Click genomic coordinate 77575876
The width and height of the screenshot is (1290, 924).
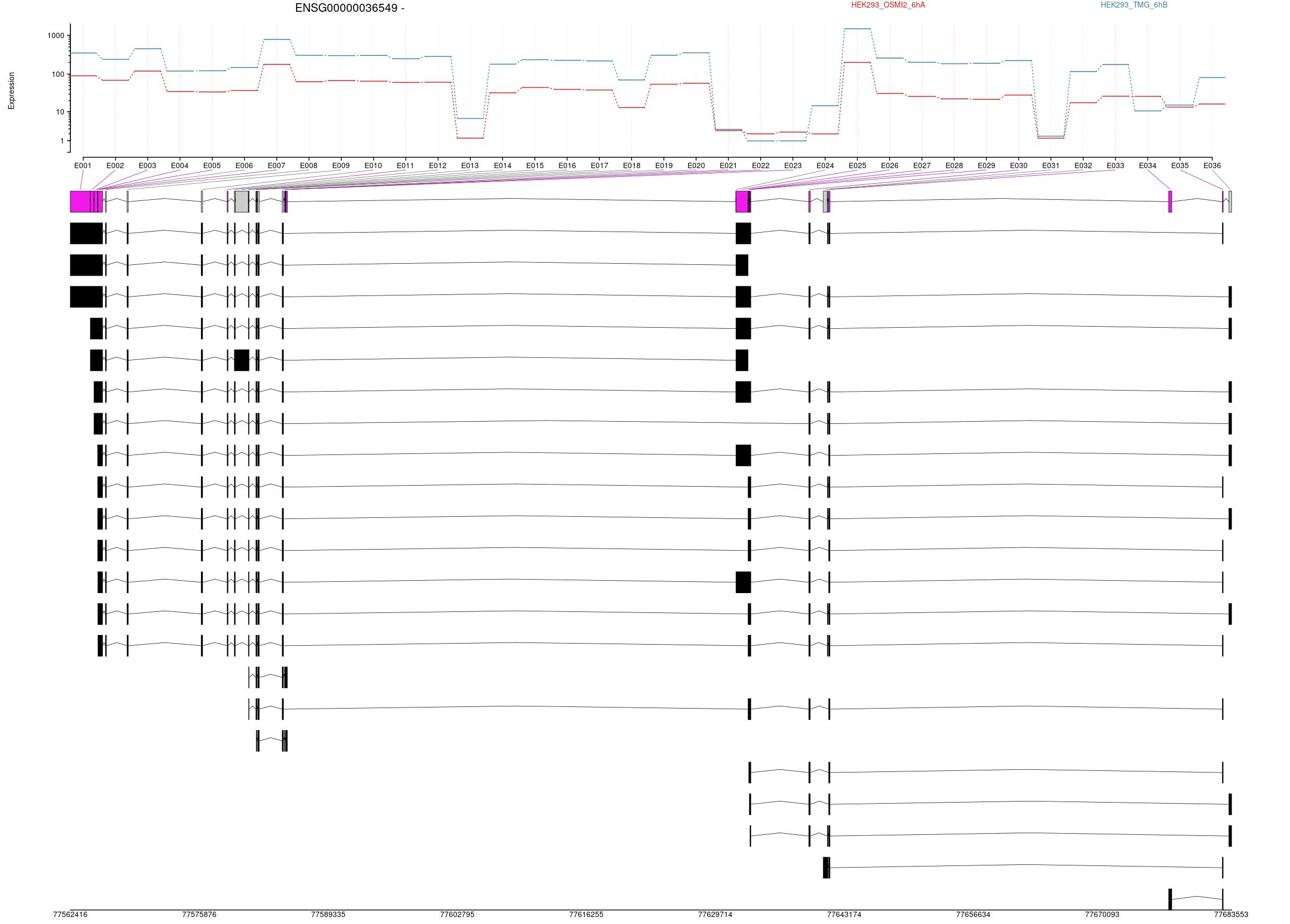pos(199,914)
